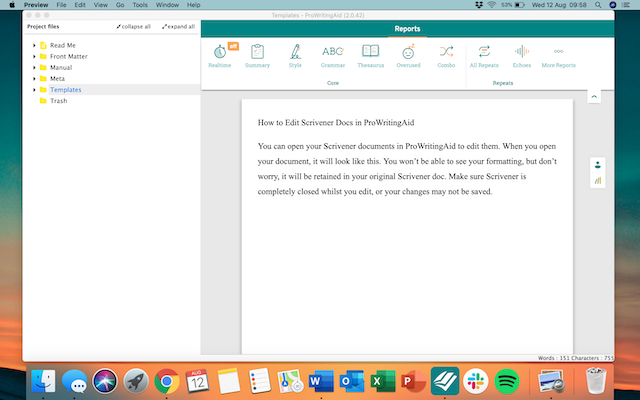
Task: Open the Edit menu
Action: [80, 5]
